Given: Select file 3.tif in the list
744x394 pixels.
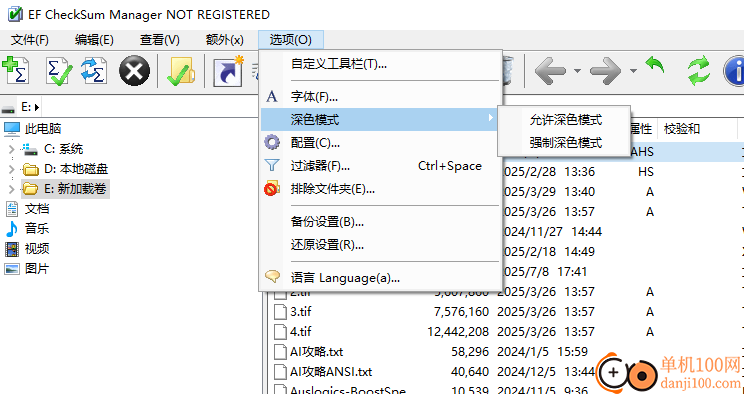Looking at the screenshot, I should point(301,312).
